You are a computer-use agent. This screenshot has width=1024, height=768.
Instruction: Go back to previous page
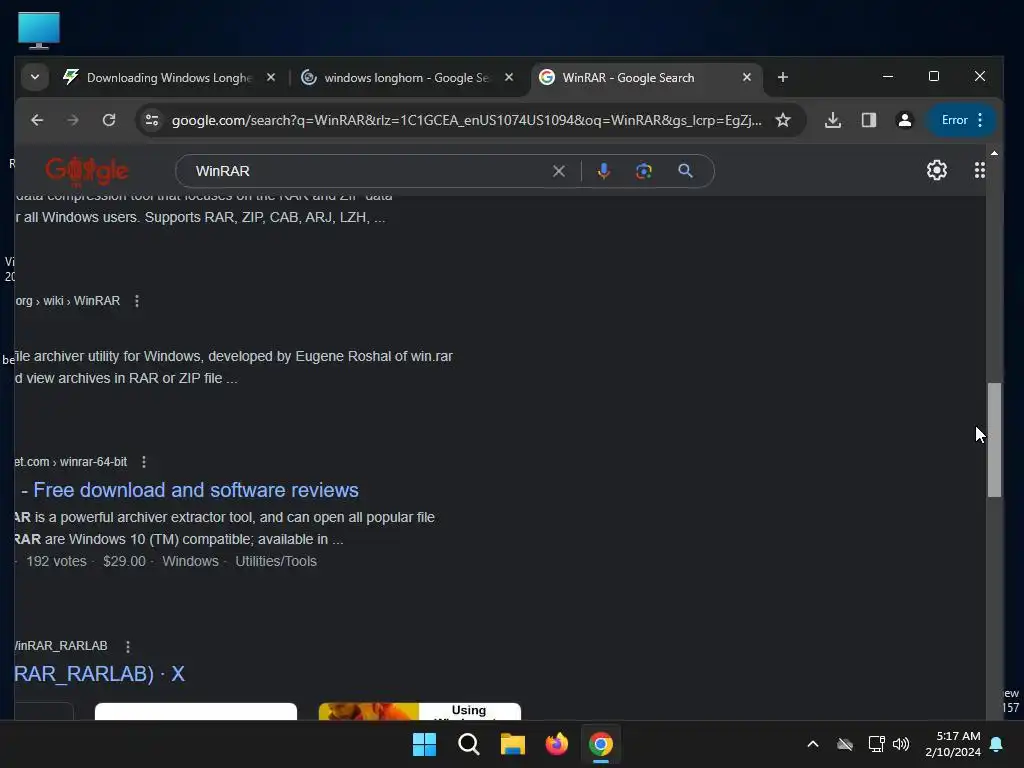click(37, 120)
